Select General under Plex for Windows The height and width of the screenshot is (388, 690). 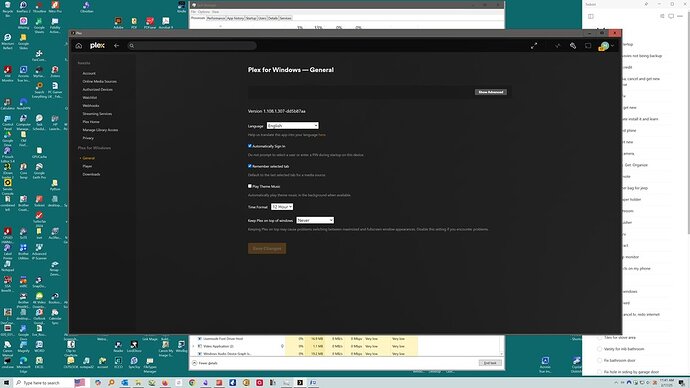coord(88,158)
